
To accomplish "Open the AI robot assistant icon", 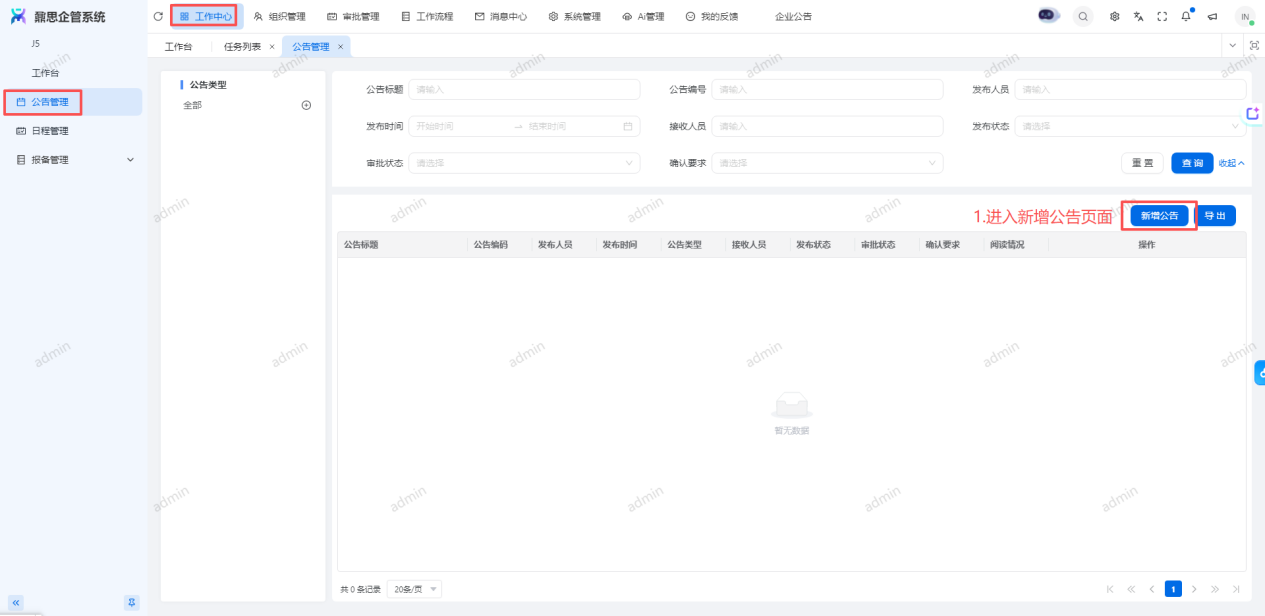I will (x=1048, y=16).
